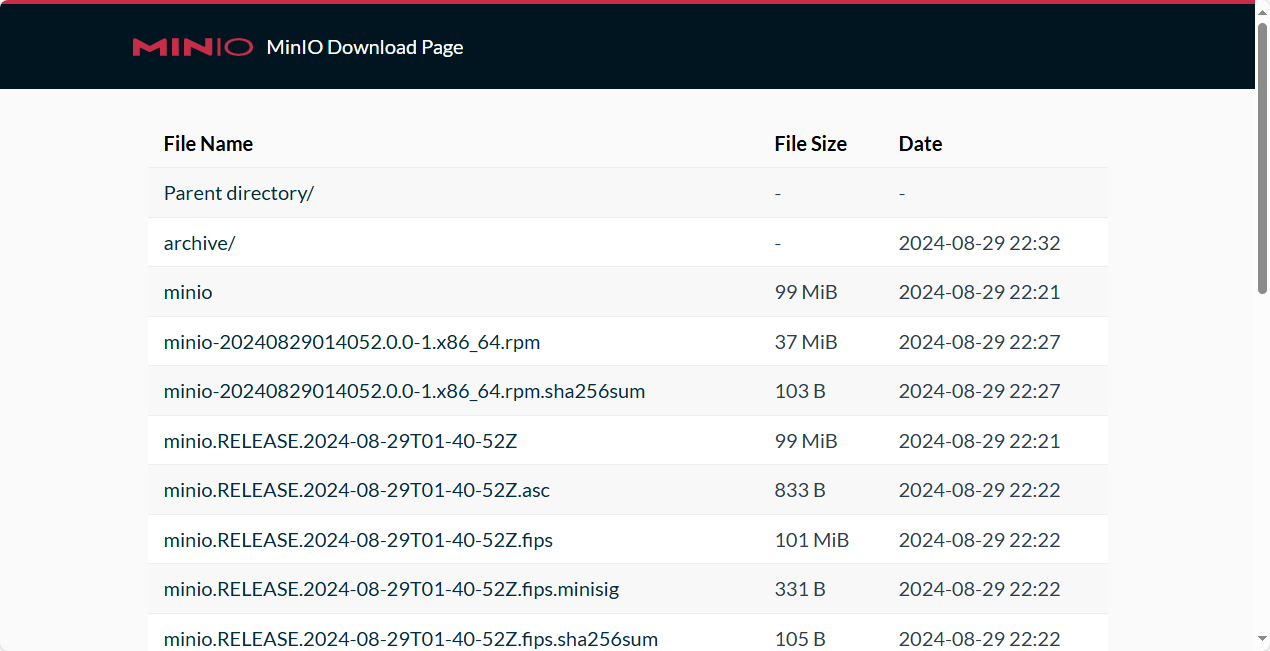The width and height of the screenshot is (1270, 651).
Task: Download the minio binary file
Action: tap(188, 292)
